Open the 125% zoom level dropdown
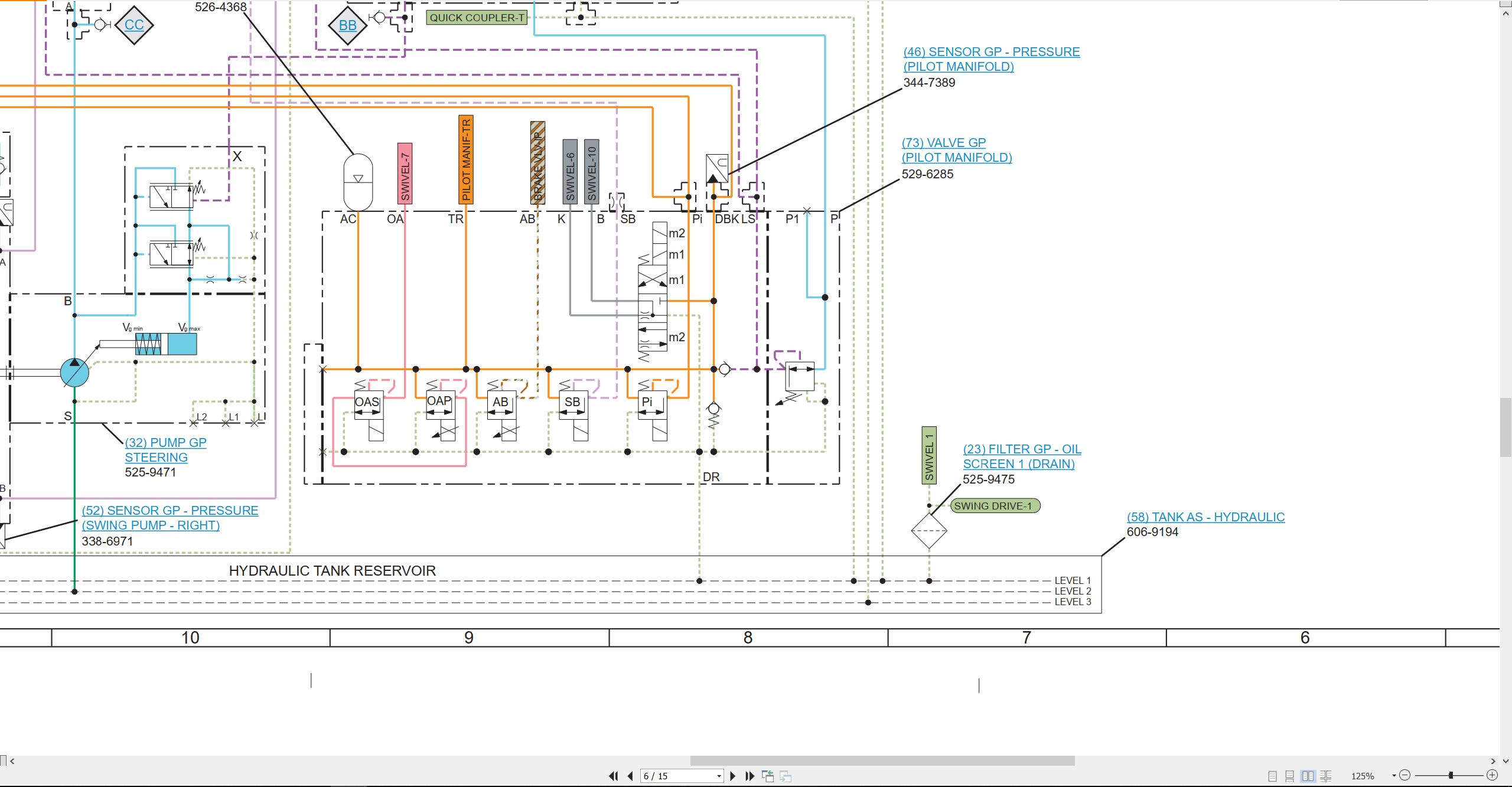 tap(1394, 776)
